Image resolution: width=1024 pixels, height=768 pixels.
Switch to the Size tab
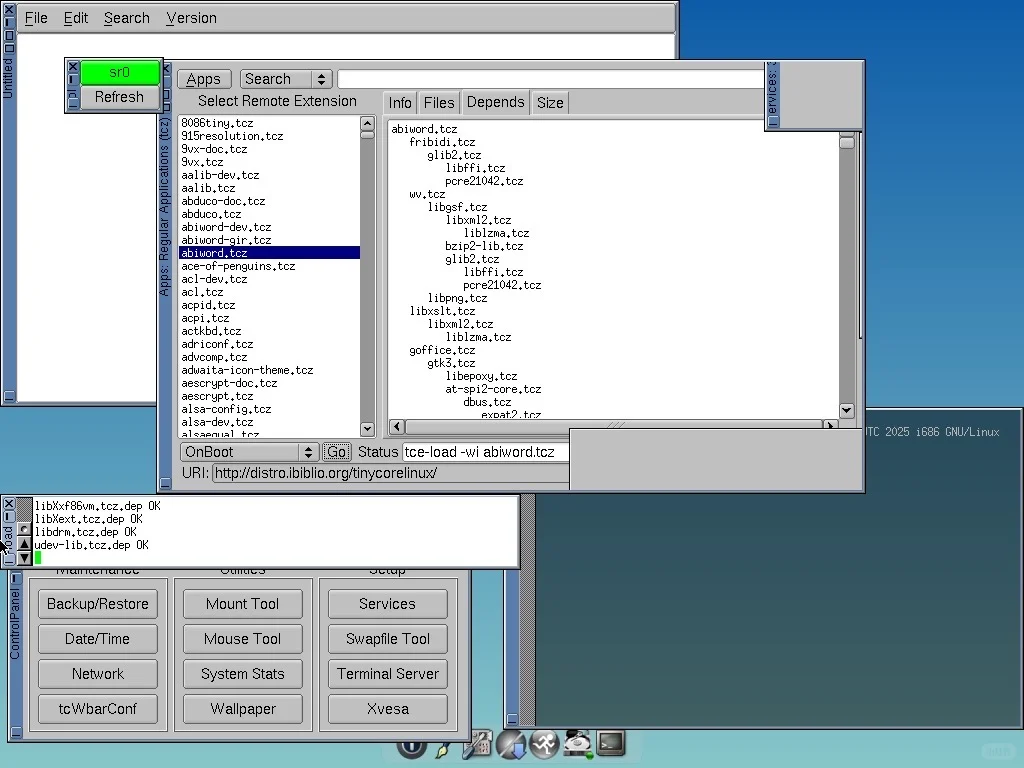pyautogui.click(x=549, y=102)
